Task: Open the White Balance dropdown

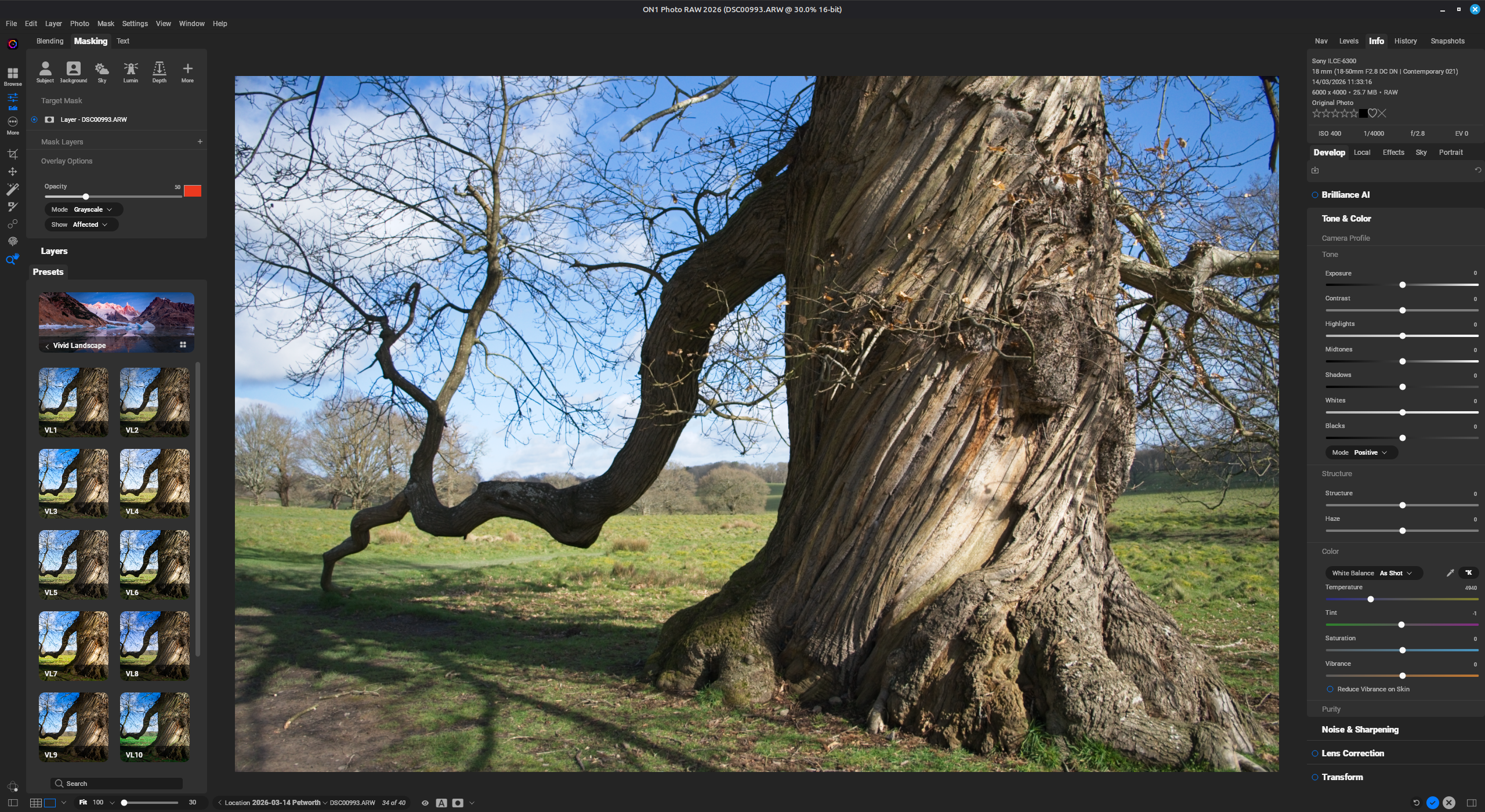Action: coord(1373,572)
